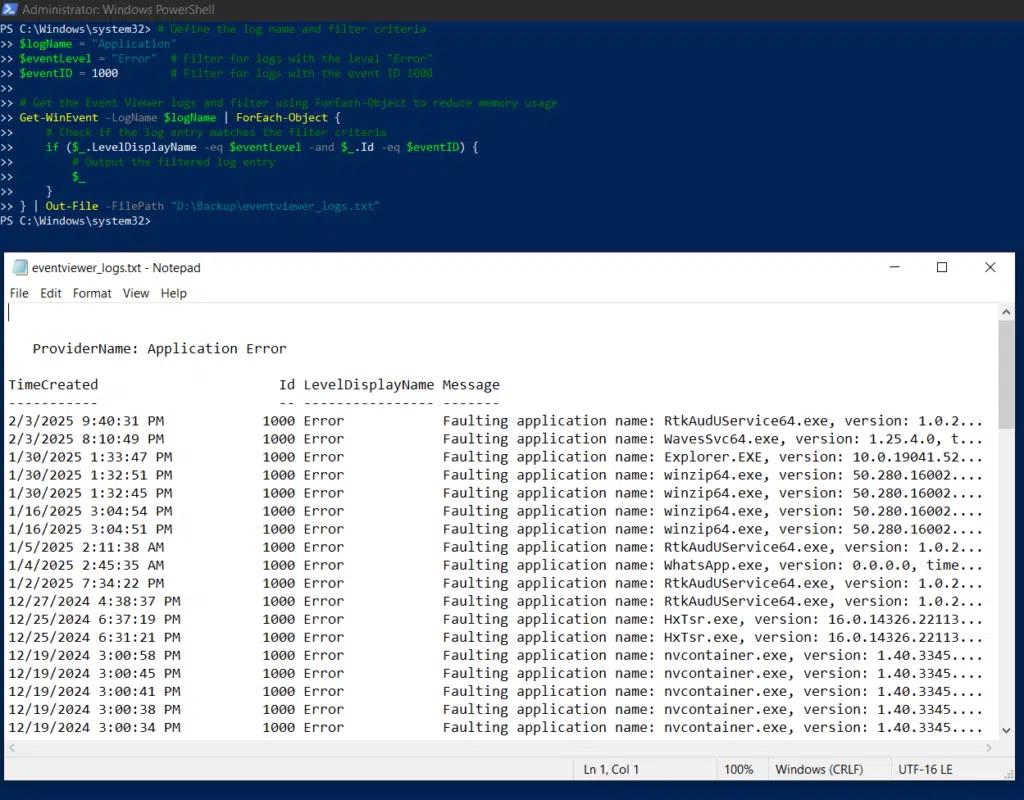Open the Edit menu in Notepad
Screen dimensions: 1024x800
51,293
